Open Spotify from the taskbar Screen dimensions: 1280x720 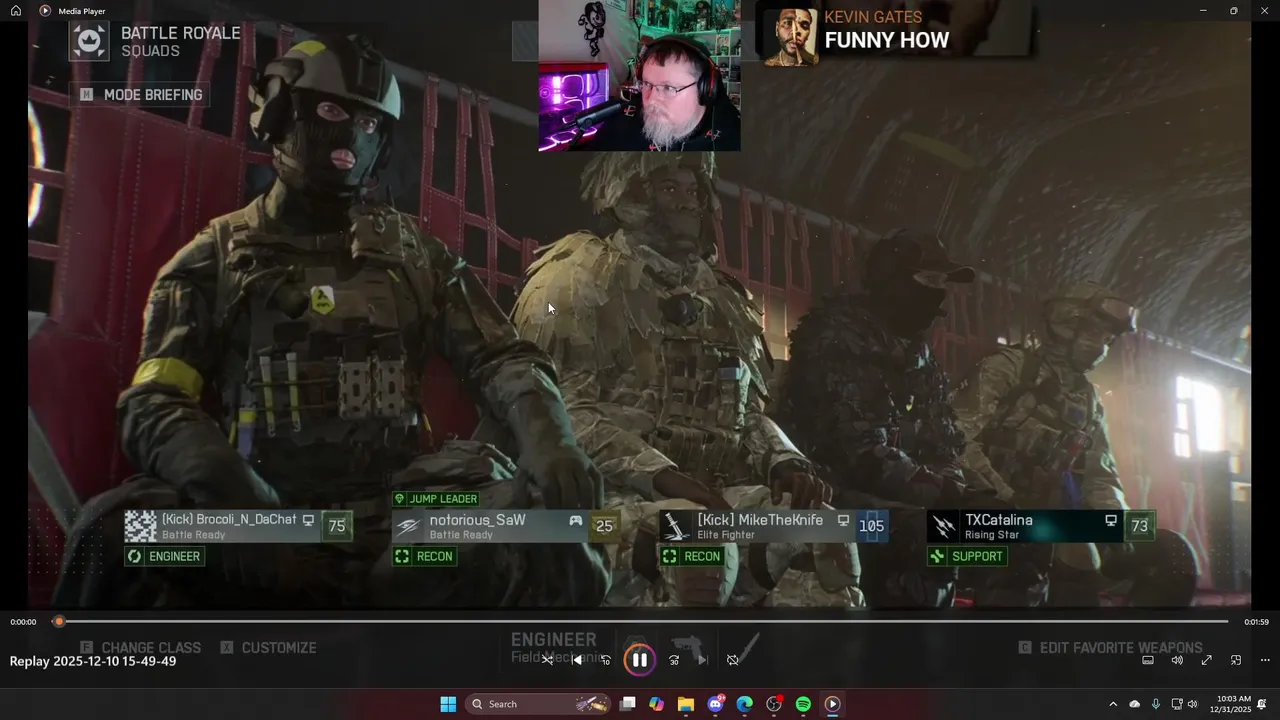pyautogui.click(x=803, y=704)
